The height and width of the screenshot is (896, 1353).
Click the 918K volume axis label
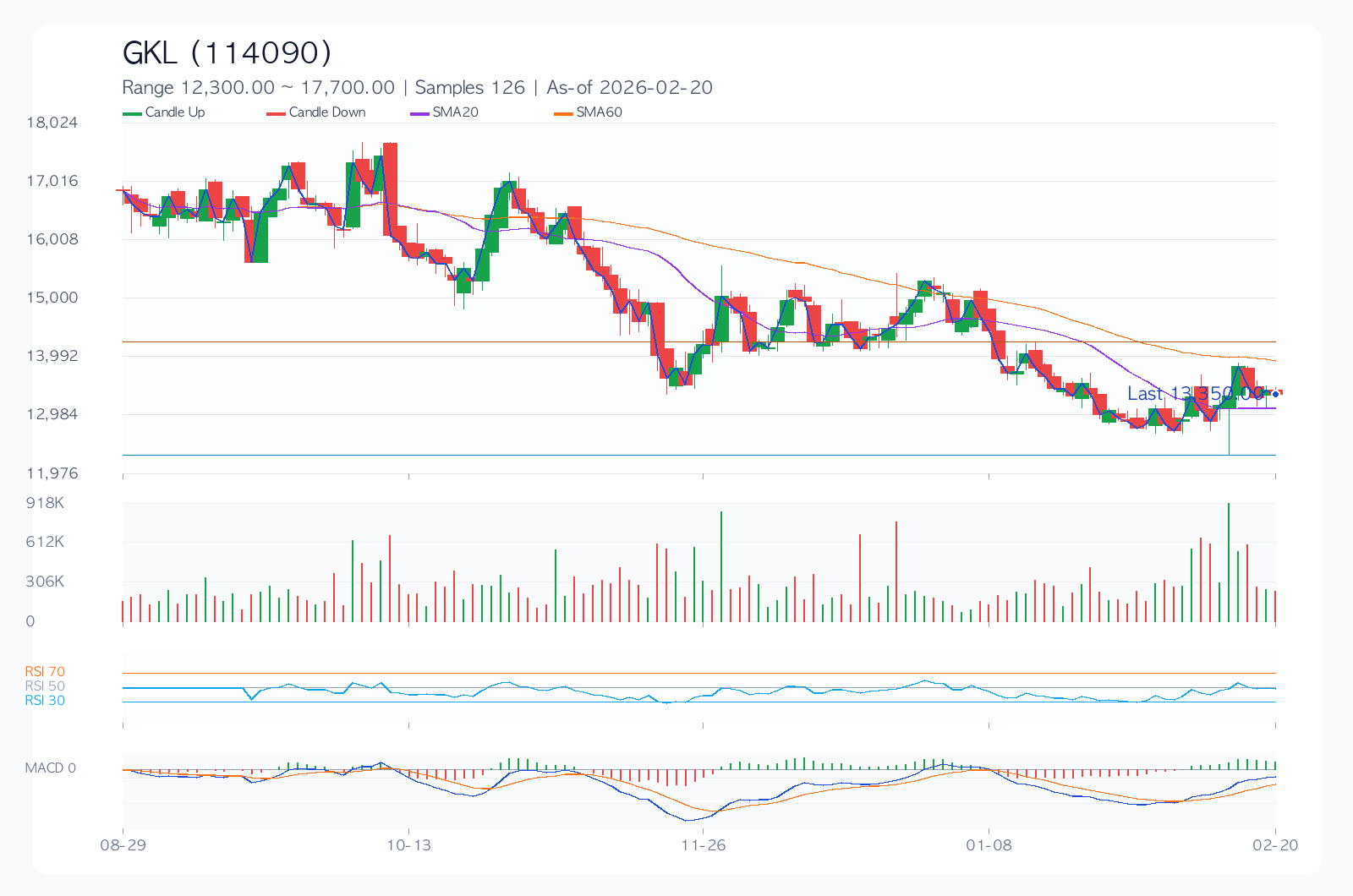tap(45, 503)
